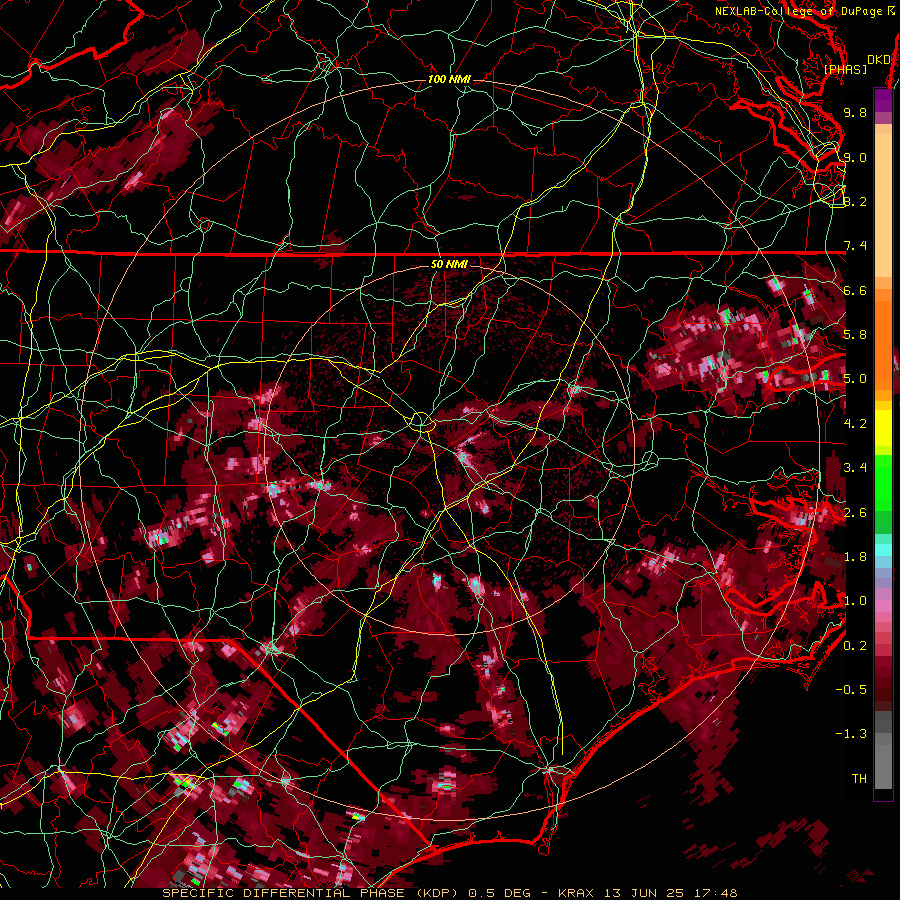Click the 4.2 color scale value
This screenshot has height=900, width=900.
pos(855,424)
